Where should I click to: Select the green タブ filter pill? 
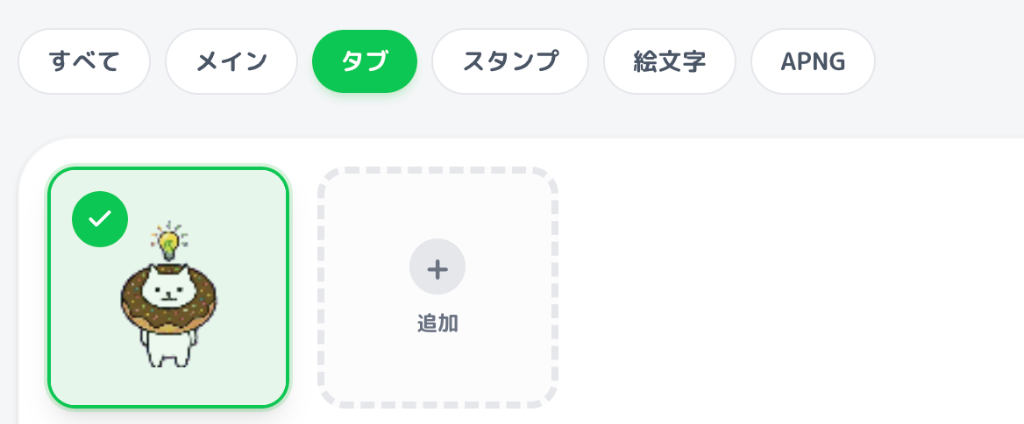coord(364,61)
